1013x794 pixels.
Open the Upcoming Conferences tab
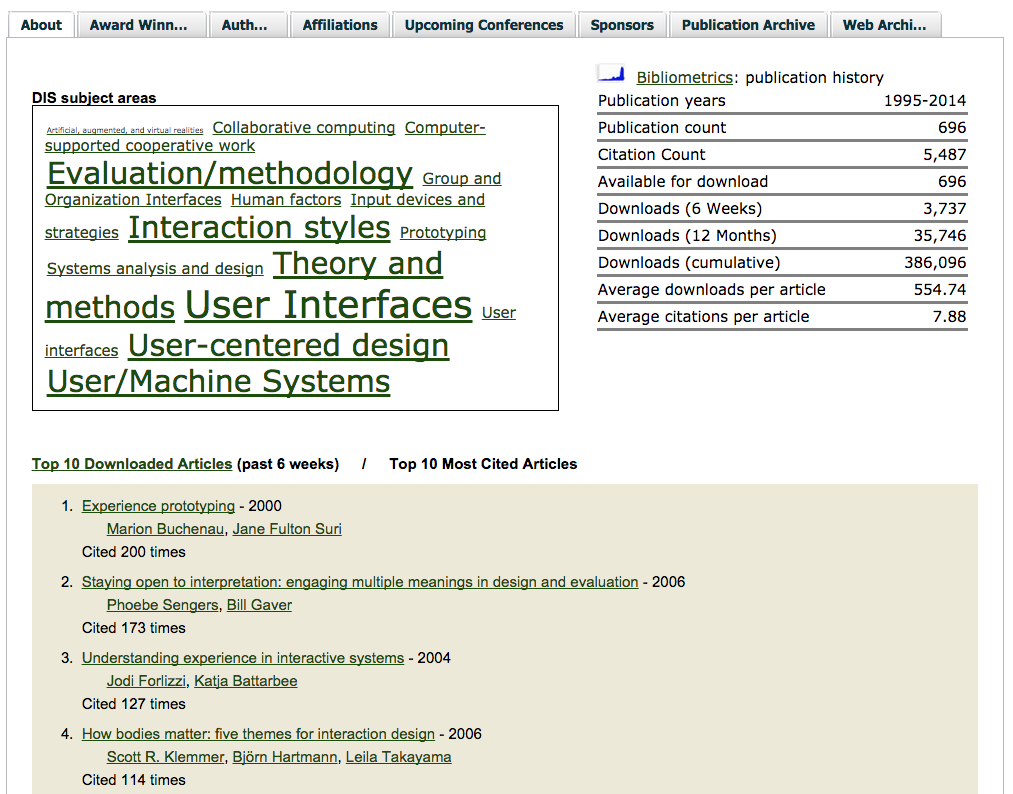[x=483, y=24]
